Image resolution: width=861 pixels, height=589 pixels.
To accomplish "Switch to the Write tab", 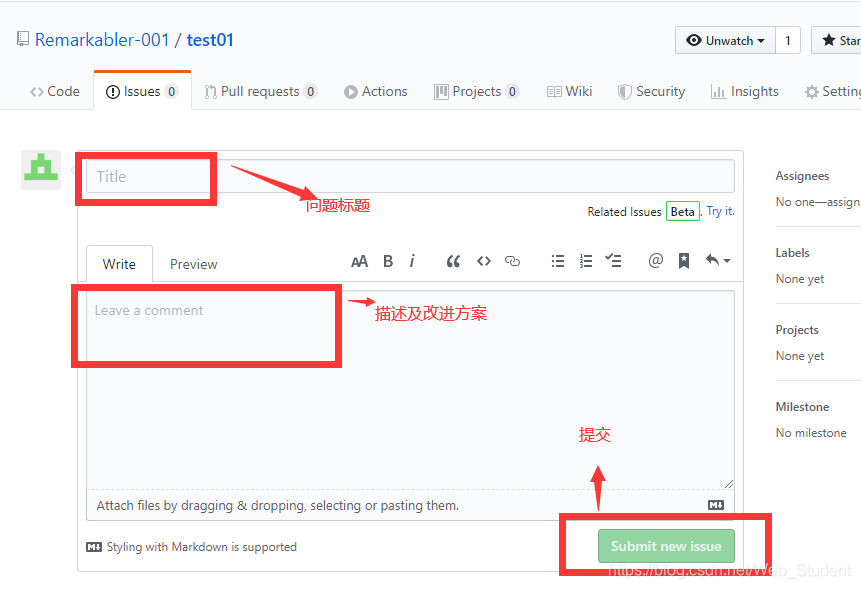I will tap(119, 264).
